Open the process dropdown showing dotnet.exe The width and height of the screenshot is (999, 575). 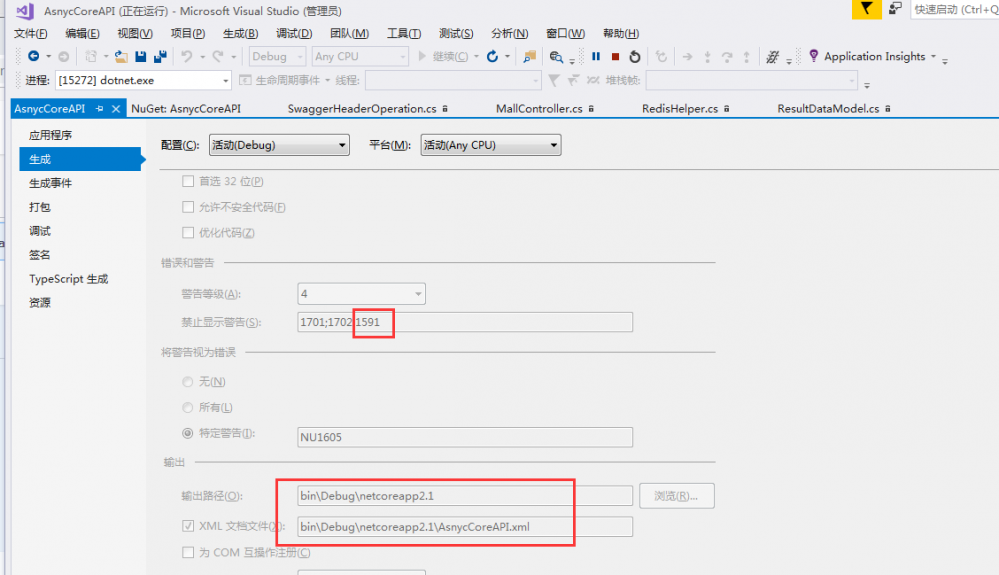point(143,80)
